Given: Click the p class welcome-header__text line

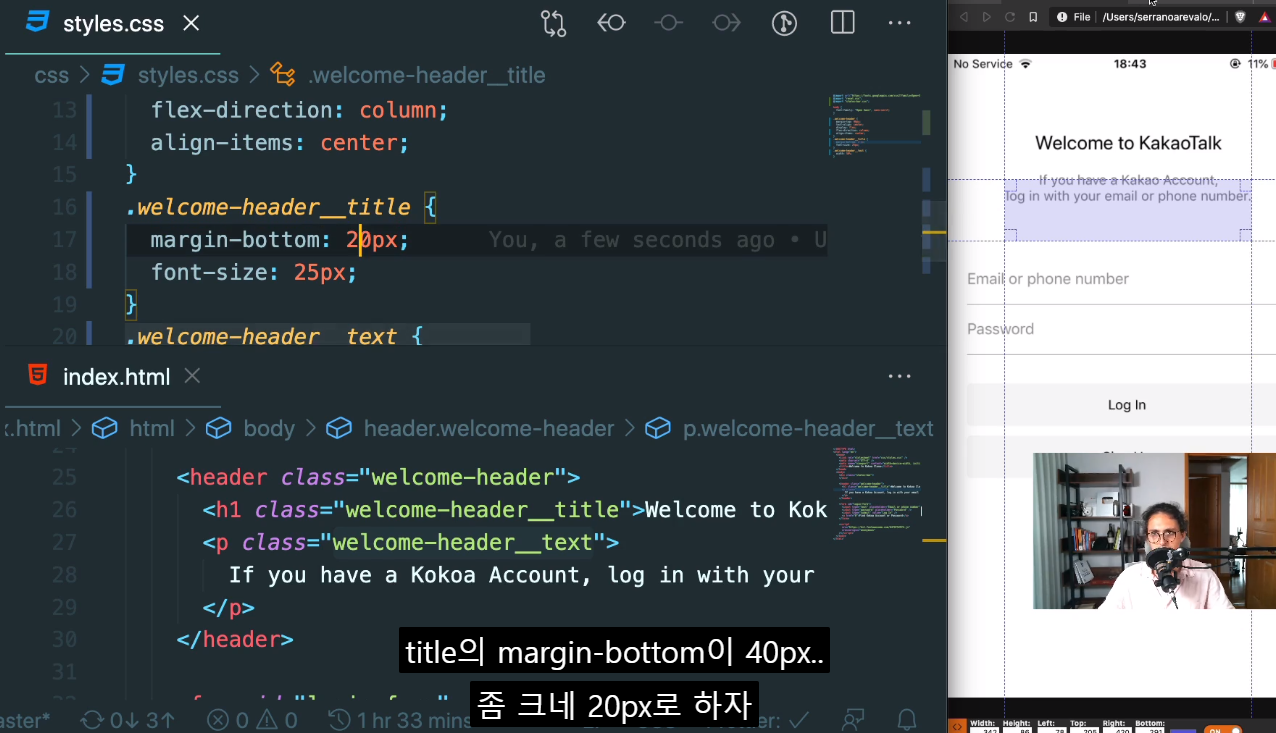Looking at the screenshot, I should (x=411, y=543).
